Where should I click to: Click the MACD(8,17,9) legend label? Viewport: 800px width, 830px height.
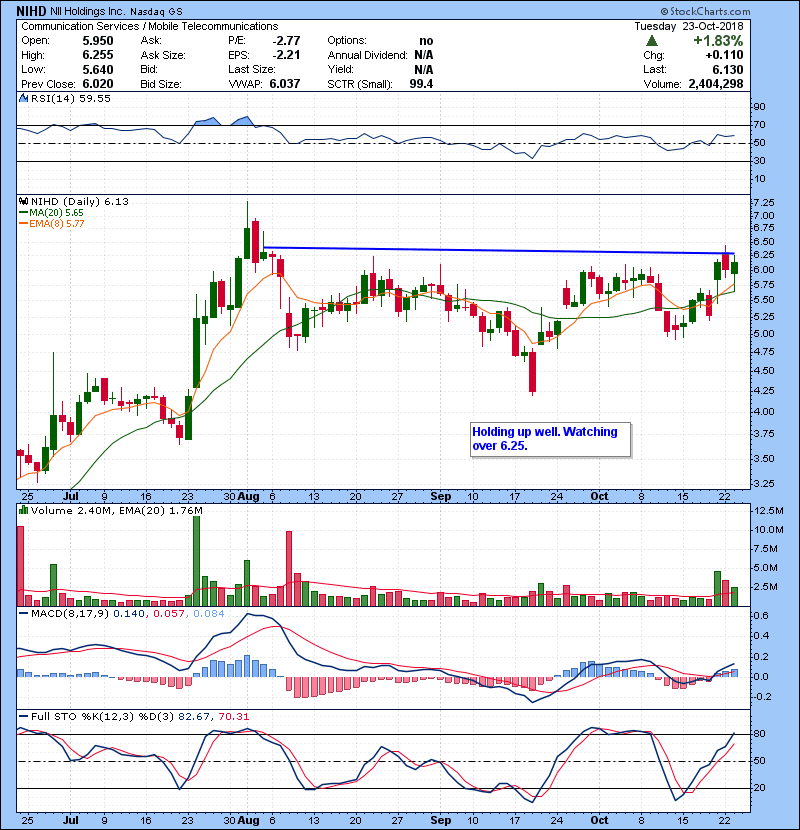71,614
